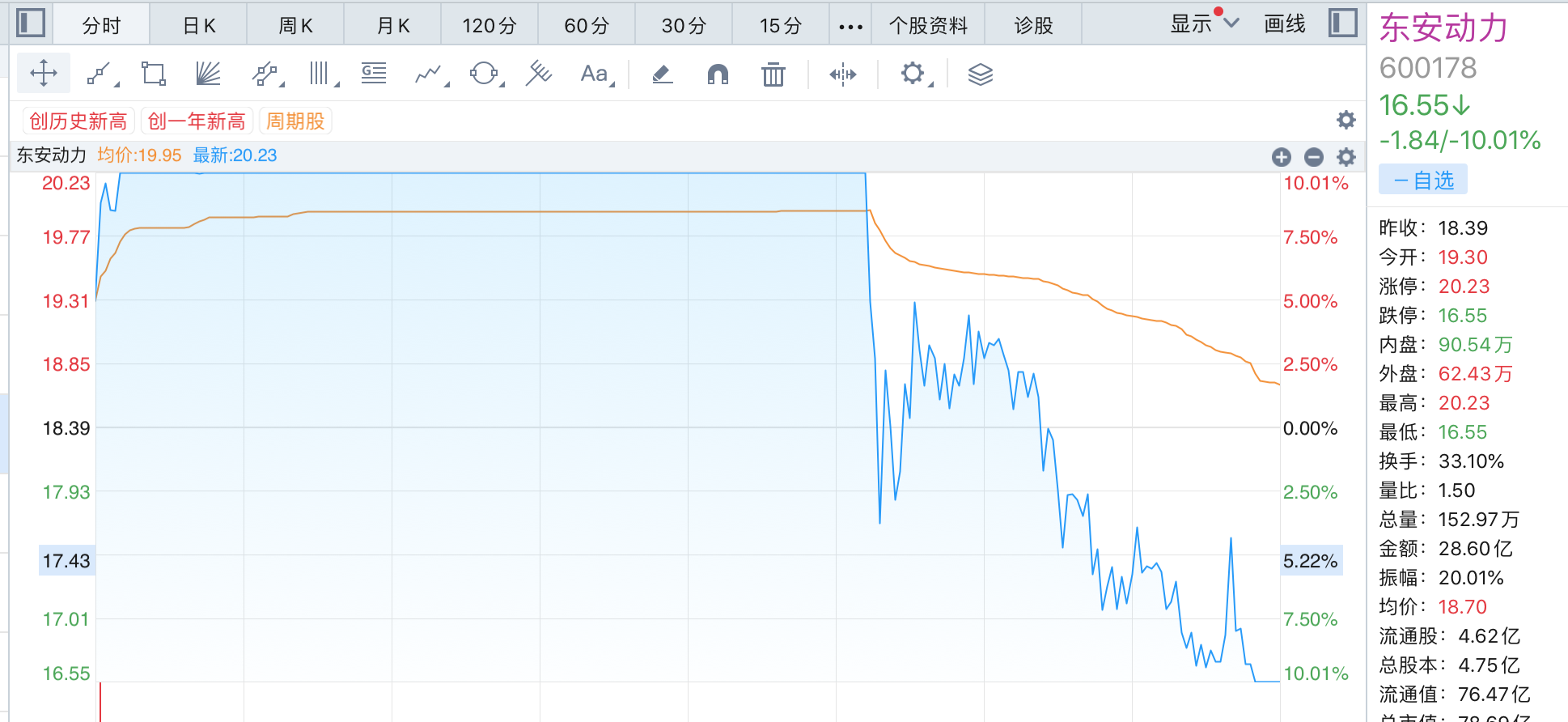Viewport: 1568px width, 722px height.
Task: Click the trash icon to delete drawings
Action: pos(773,74)
